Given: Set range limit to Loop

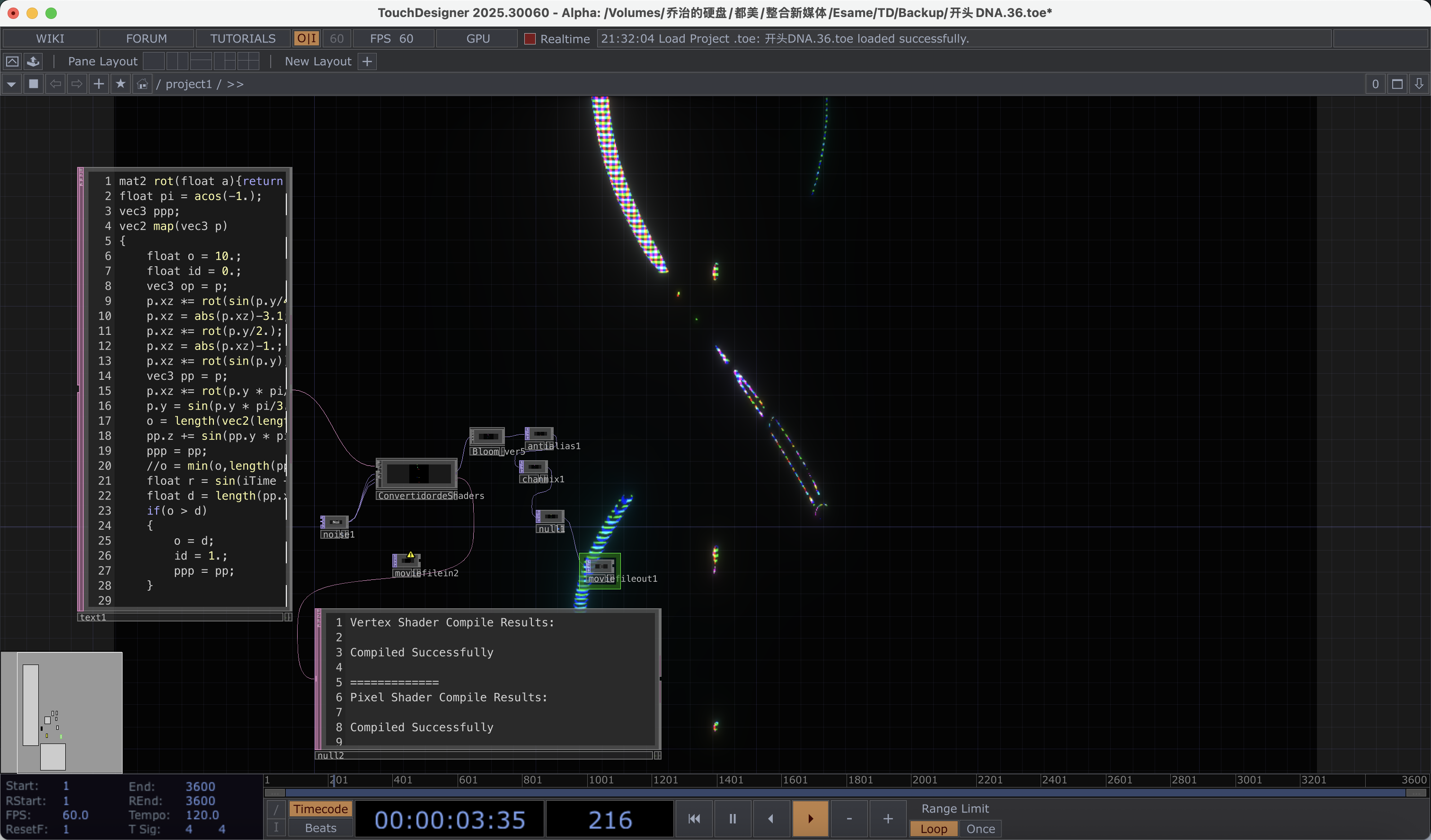Looking at the screenshot, I should click(934, 829).
